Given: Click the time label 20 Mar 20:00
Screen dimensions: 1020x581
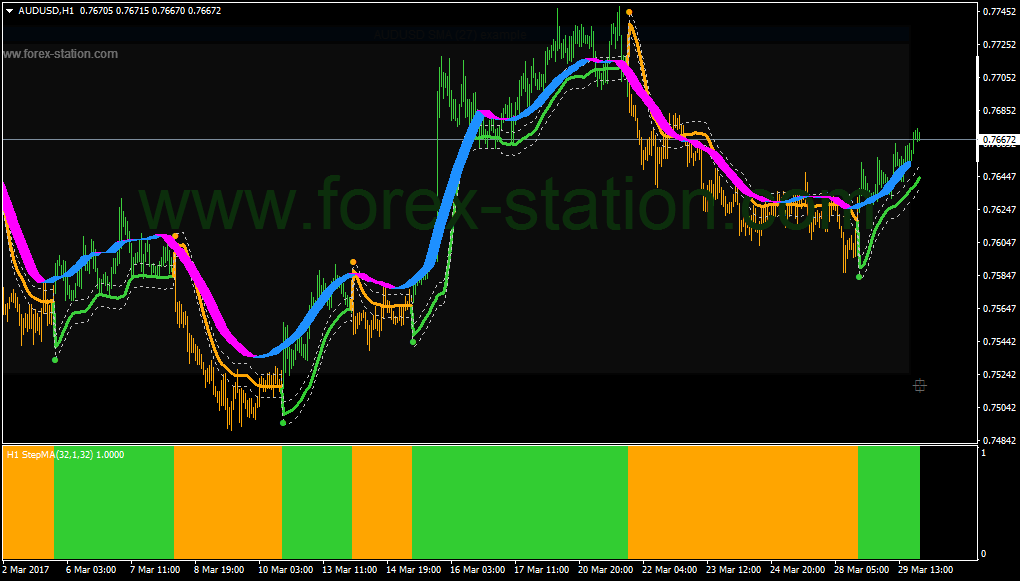Looking at the screenshot, I should click(604, 569).
